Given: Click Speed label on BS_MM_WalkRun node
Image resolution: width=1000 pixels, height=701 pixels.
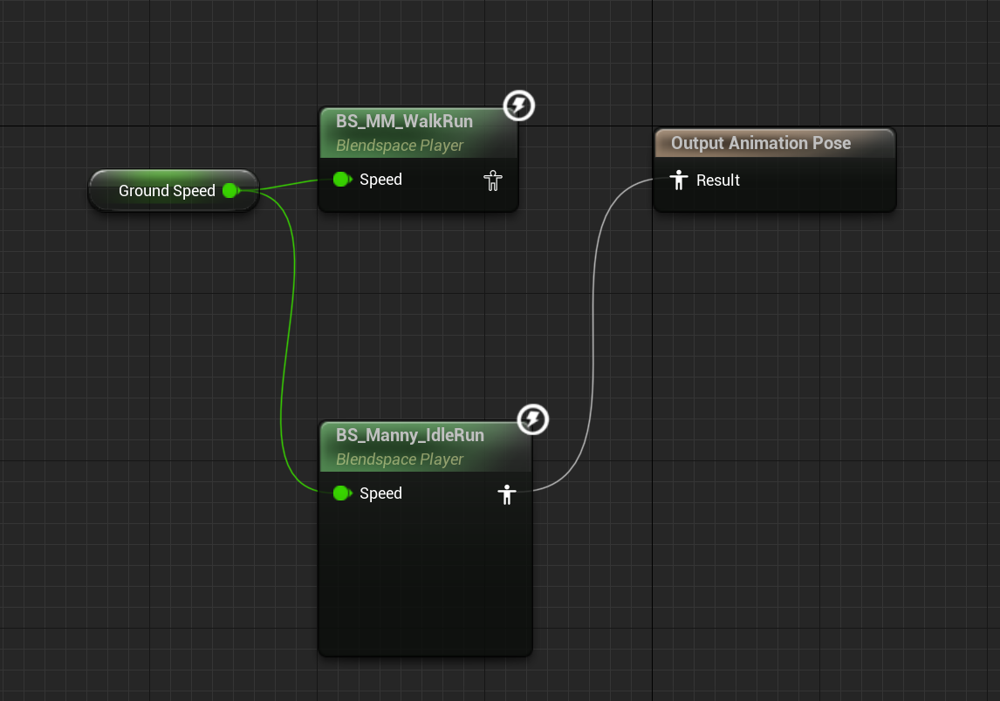Looking at the screenshot, I should pyautogui.click(x=381, y=180).
